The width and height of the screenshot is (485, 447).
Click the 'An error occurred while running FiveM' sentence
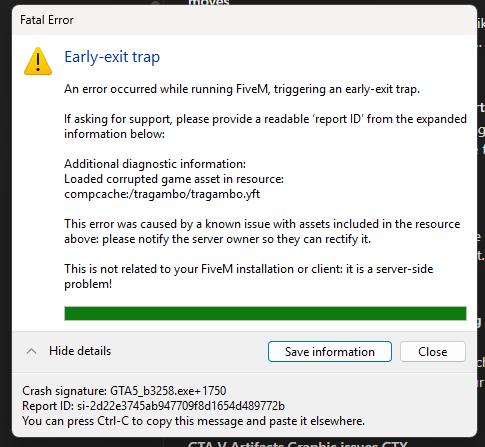[242, 89]
